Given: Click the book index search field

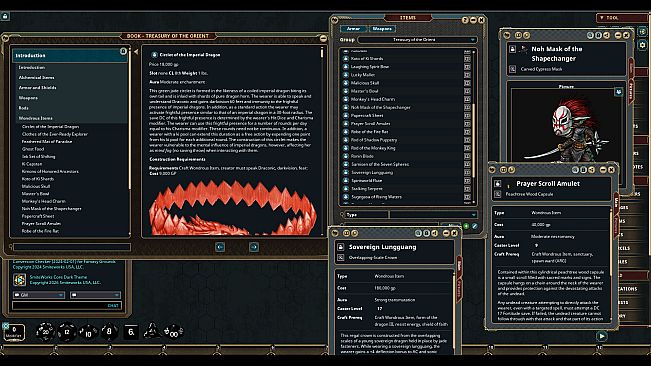Looking at the screenshot, I should [x=72, y=247].
